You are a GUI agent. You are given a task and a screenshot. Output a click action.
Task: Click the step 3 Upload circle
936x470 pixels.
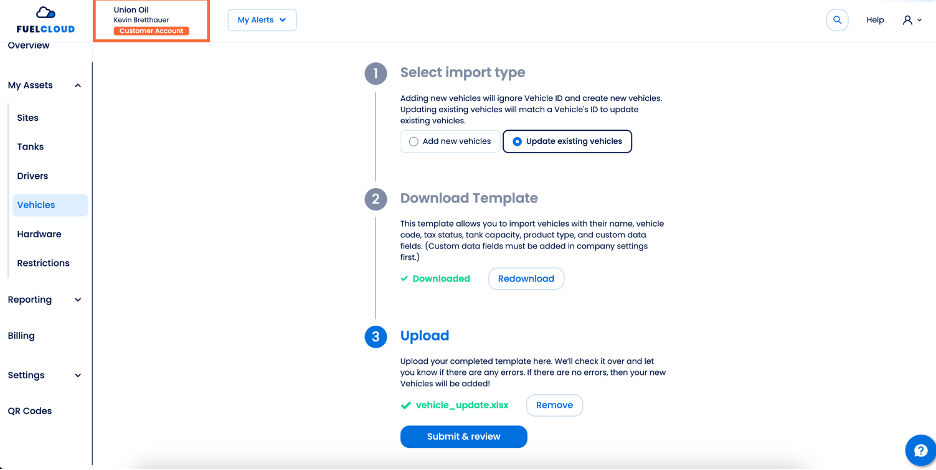[375, 336]
